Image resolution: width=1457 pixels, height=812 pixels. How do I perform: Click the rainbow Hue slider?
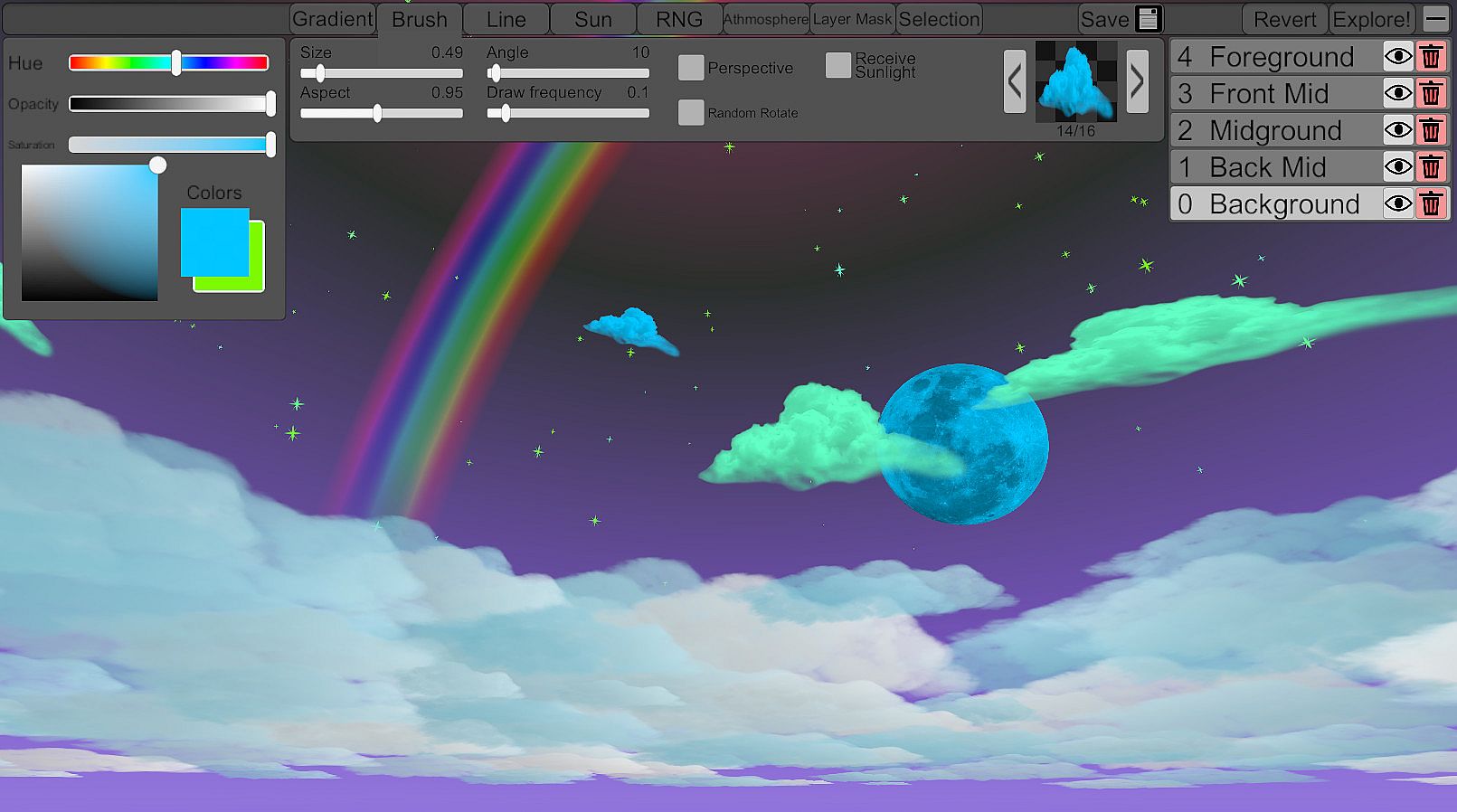click(x=169, y=62)
